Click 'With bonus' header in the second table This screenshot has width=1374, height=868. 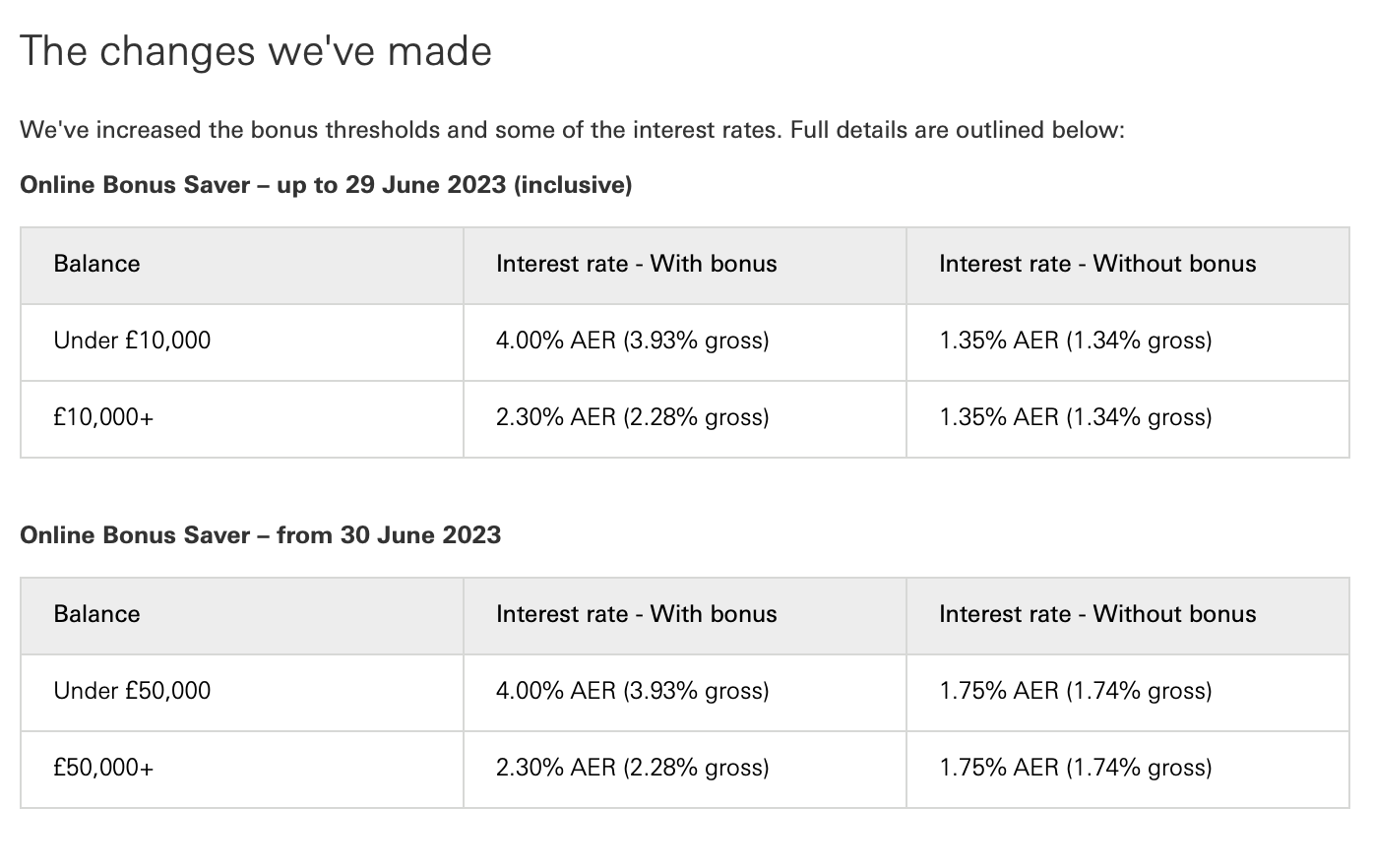(685, 616)
